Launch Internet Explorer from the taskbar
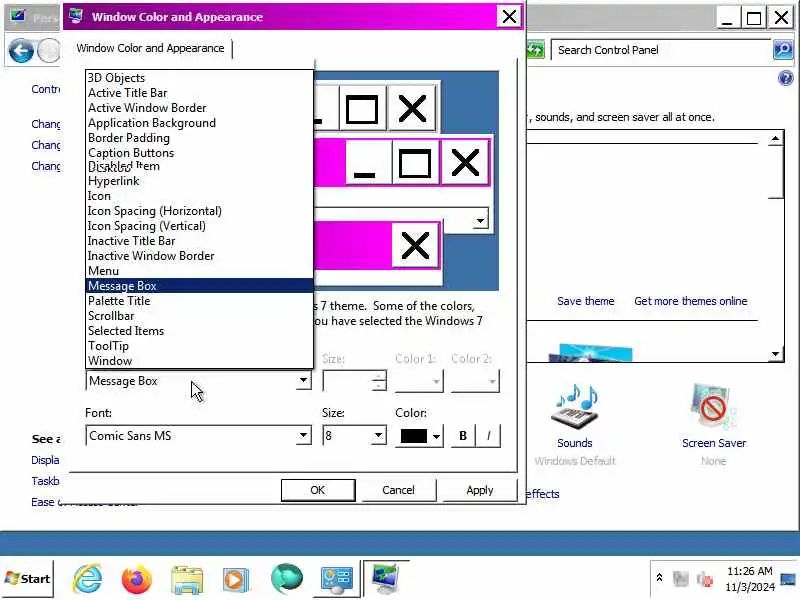Screen dimensions: 800x600 pyautogui.click(x=88, y=579)
